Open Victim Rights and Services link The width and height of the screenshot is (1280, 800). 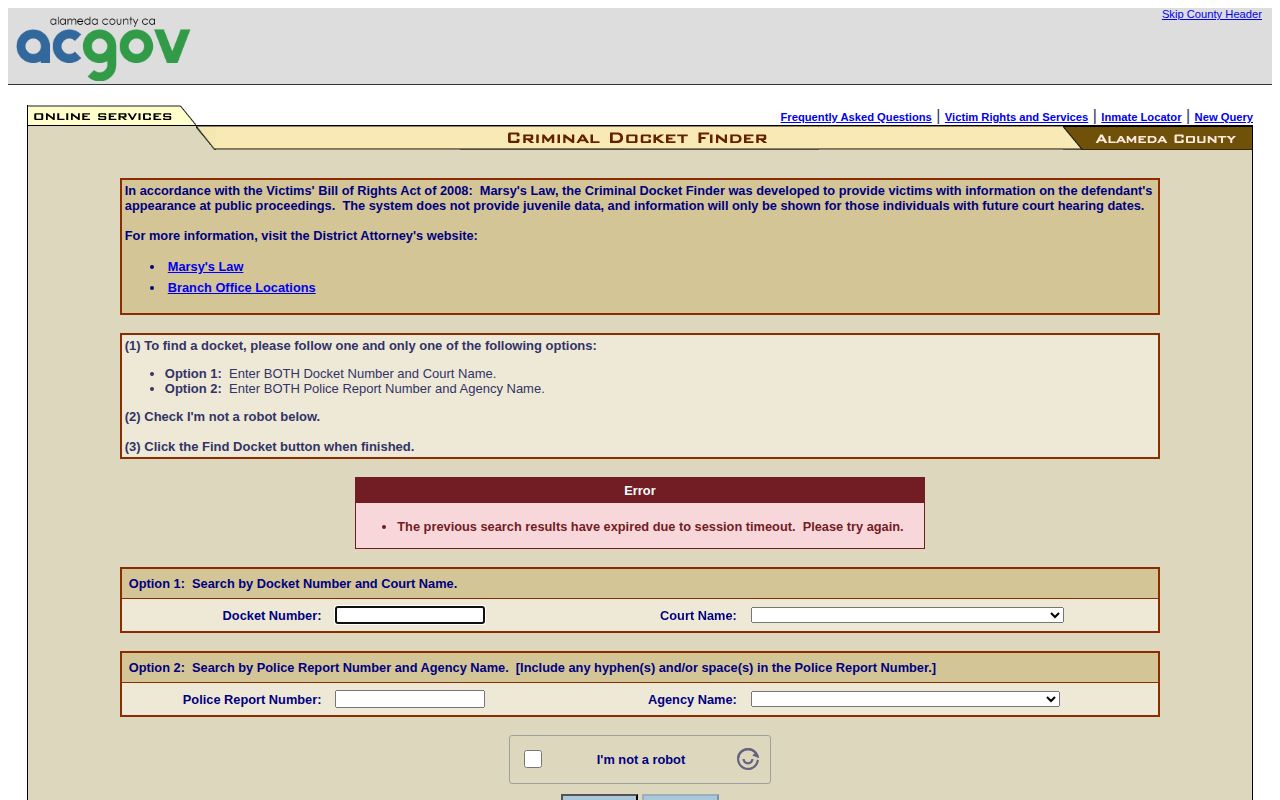1016,117
